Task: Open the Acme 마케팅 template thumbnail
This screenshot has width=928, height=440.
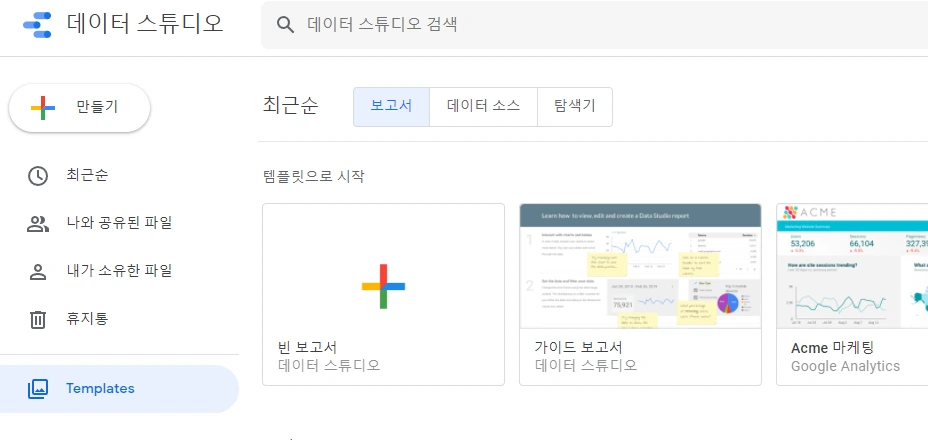Action: (852, 266)
